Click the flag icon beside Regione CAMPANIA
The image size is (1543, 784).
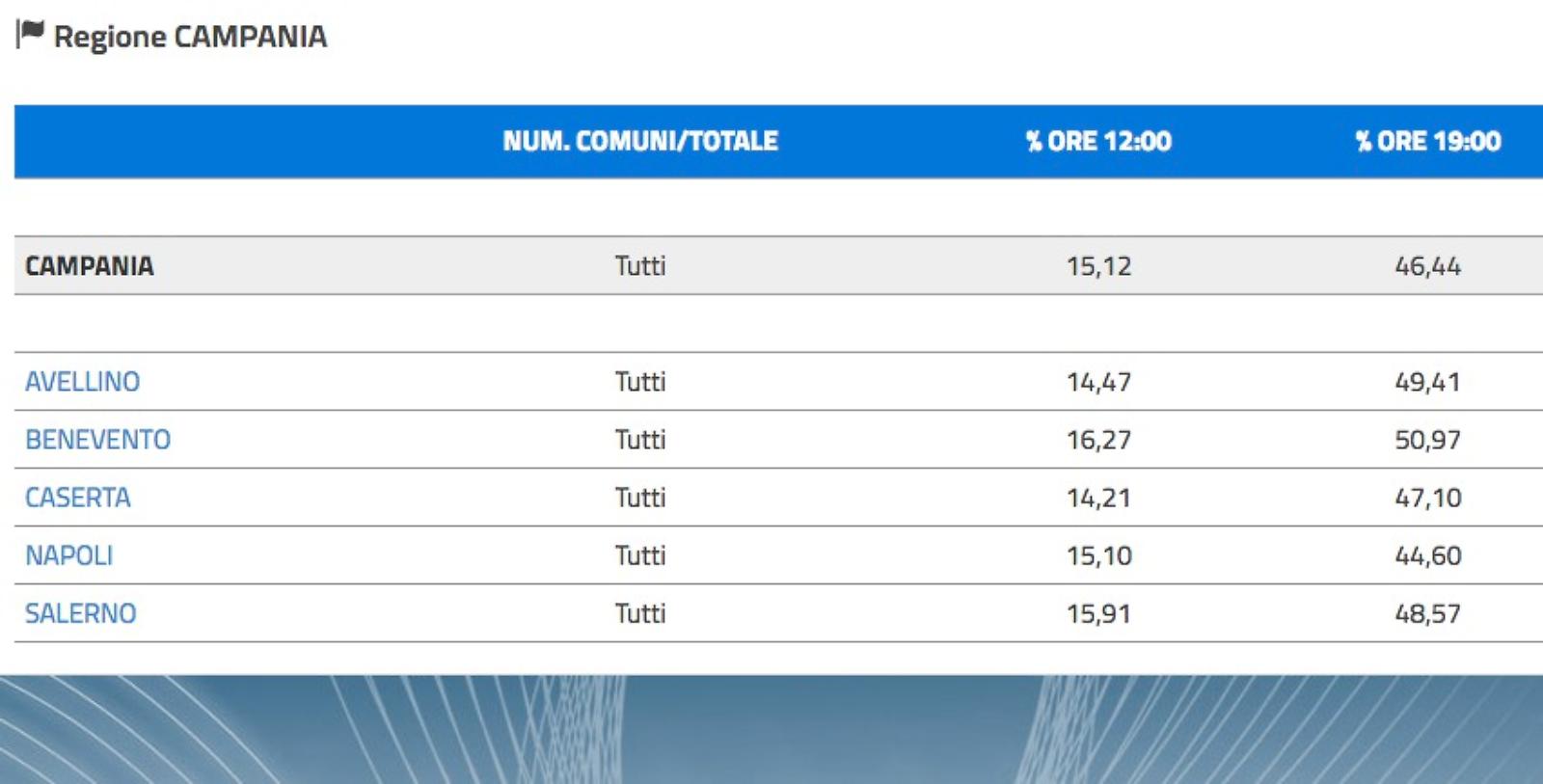[x=30, y=34]
